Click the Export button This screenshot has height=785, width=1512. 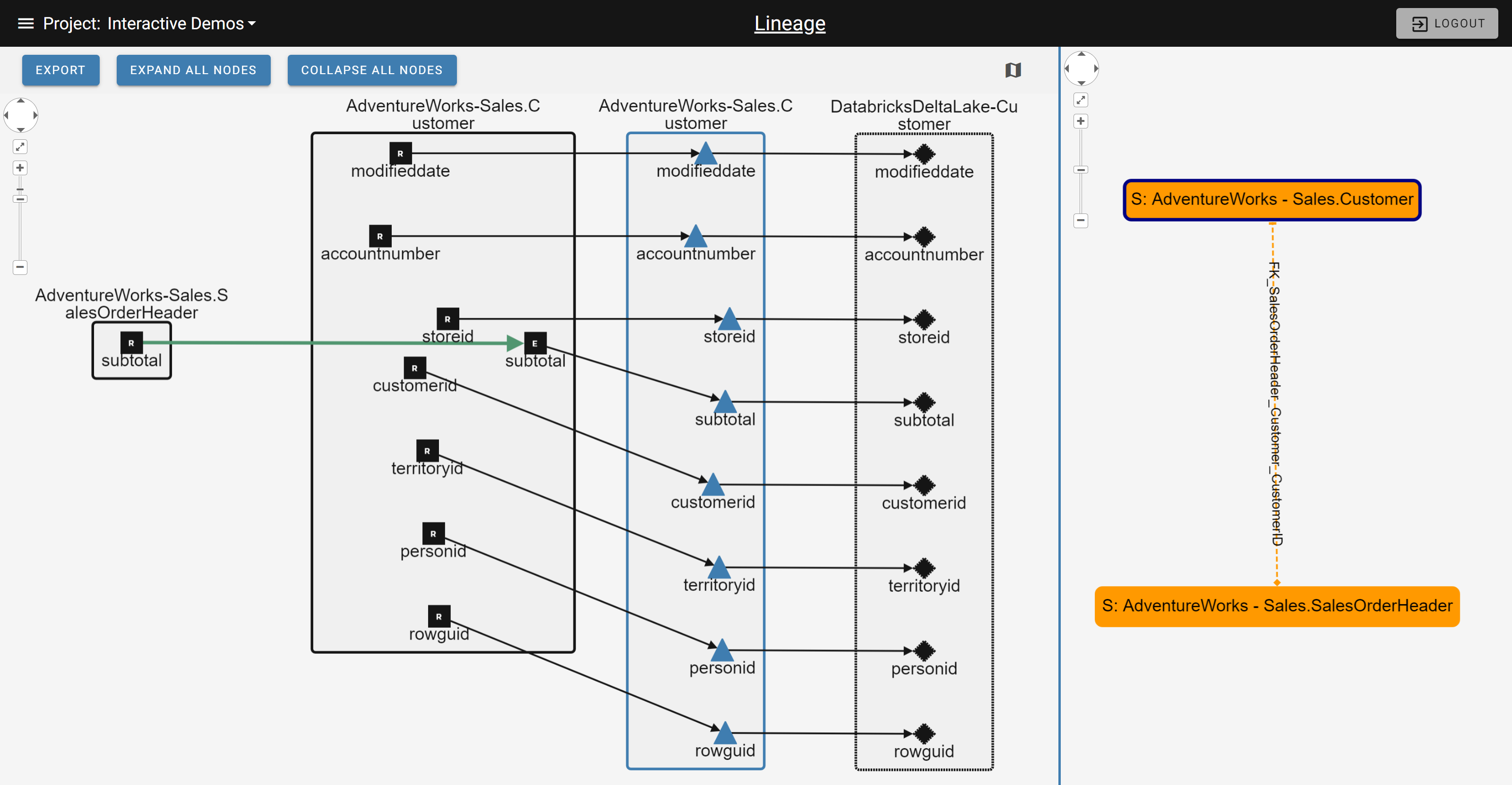[x=60, y=70]
